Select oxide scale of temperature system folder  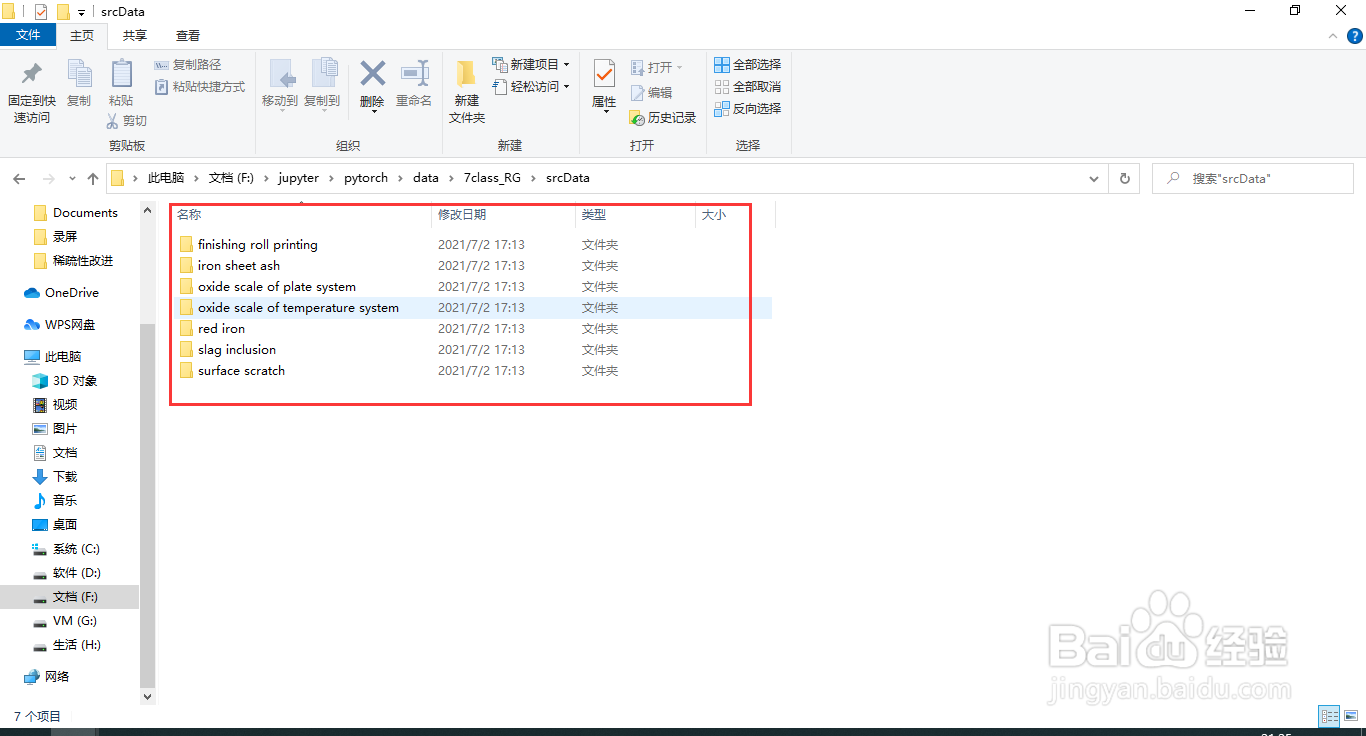(298, 308)
